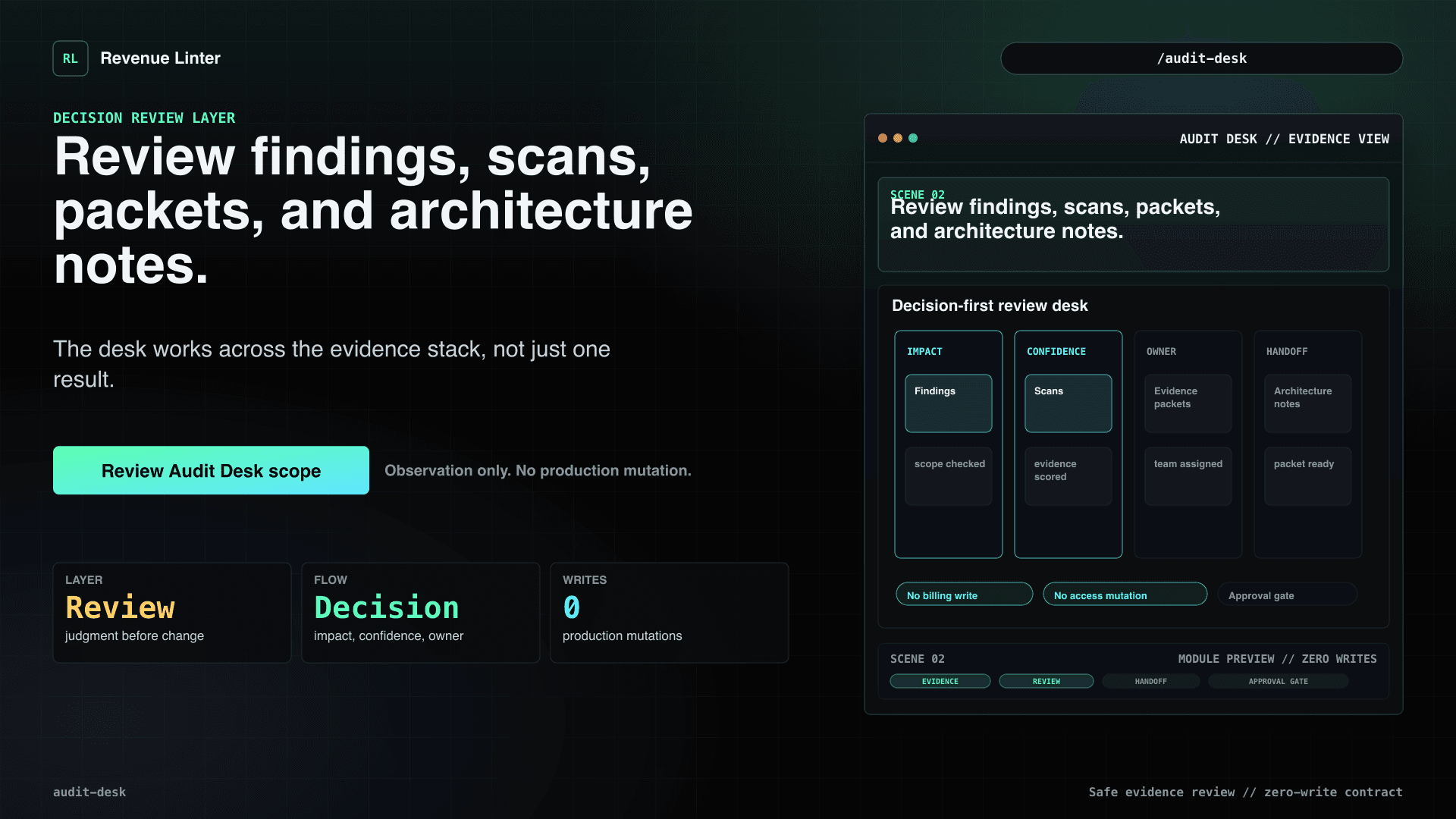Screen dimensions: 1456x819
Task: Click the WRITES 0 stat card
Action: pyautogui.click(x=670, y=613)
